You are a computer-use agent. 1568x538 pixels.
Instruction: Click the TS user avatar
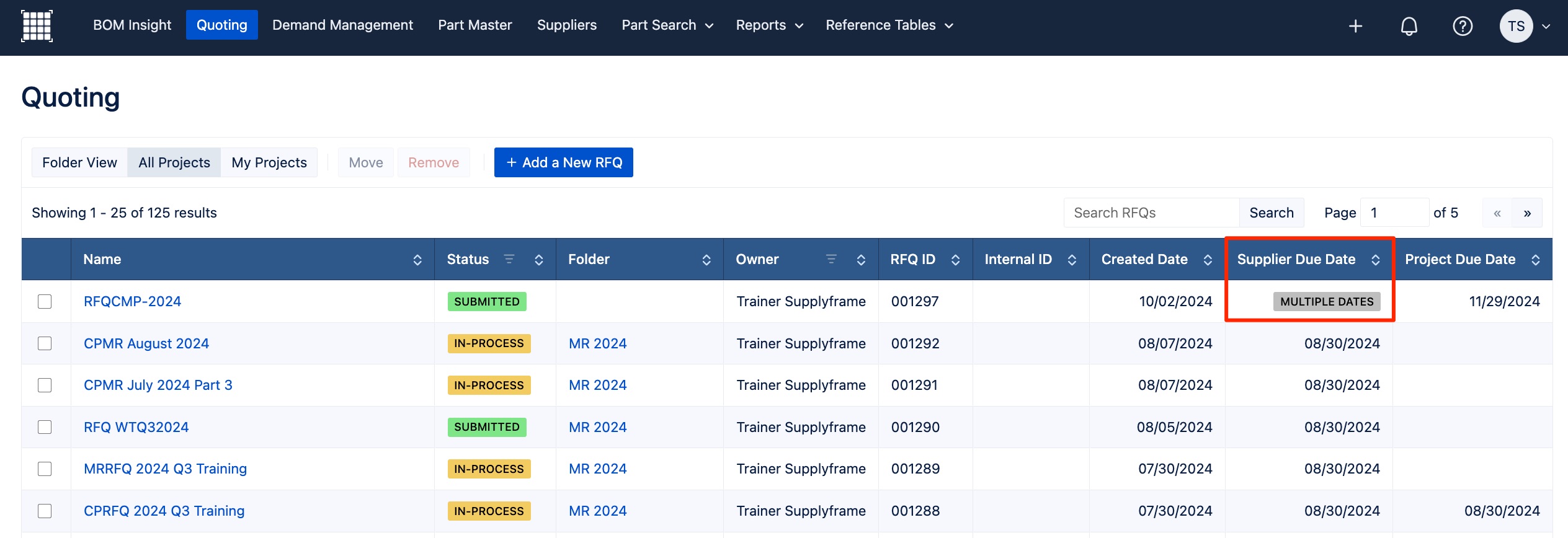click(1516, 26)
